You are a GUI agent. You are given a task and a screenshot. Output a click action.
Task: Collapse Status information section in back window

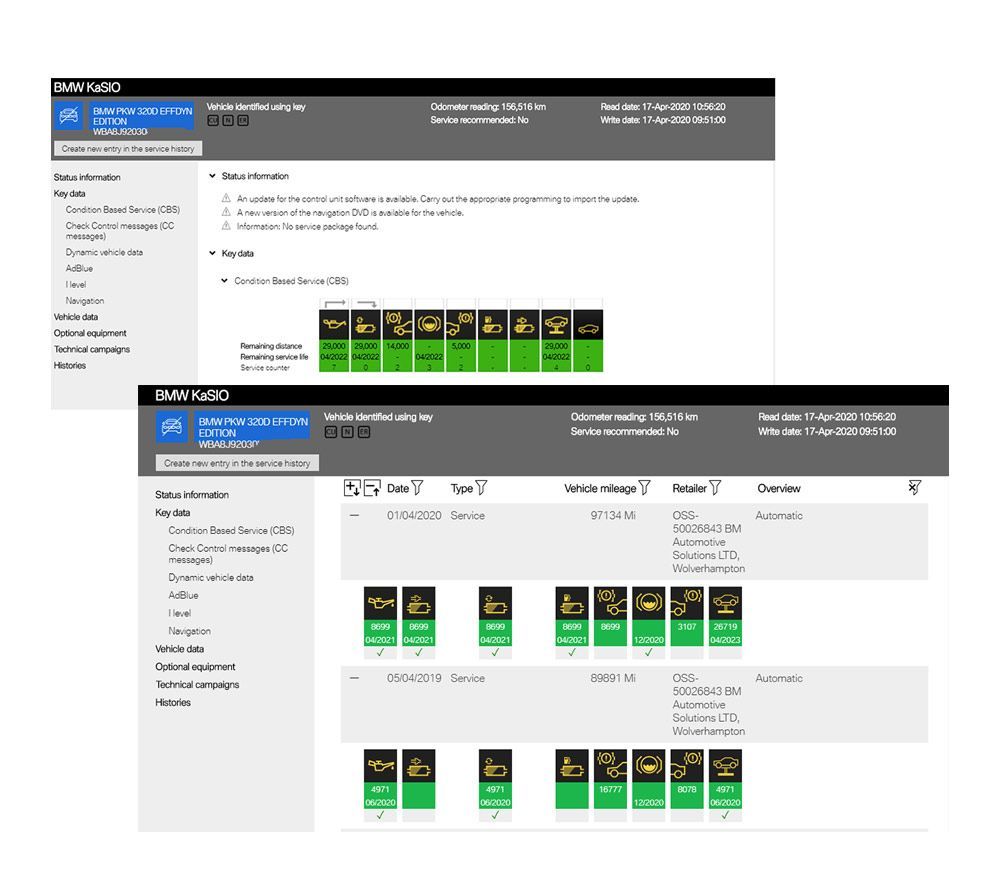[x=212, y=176]
